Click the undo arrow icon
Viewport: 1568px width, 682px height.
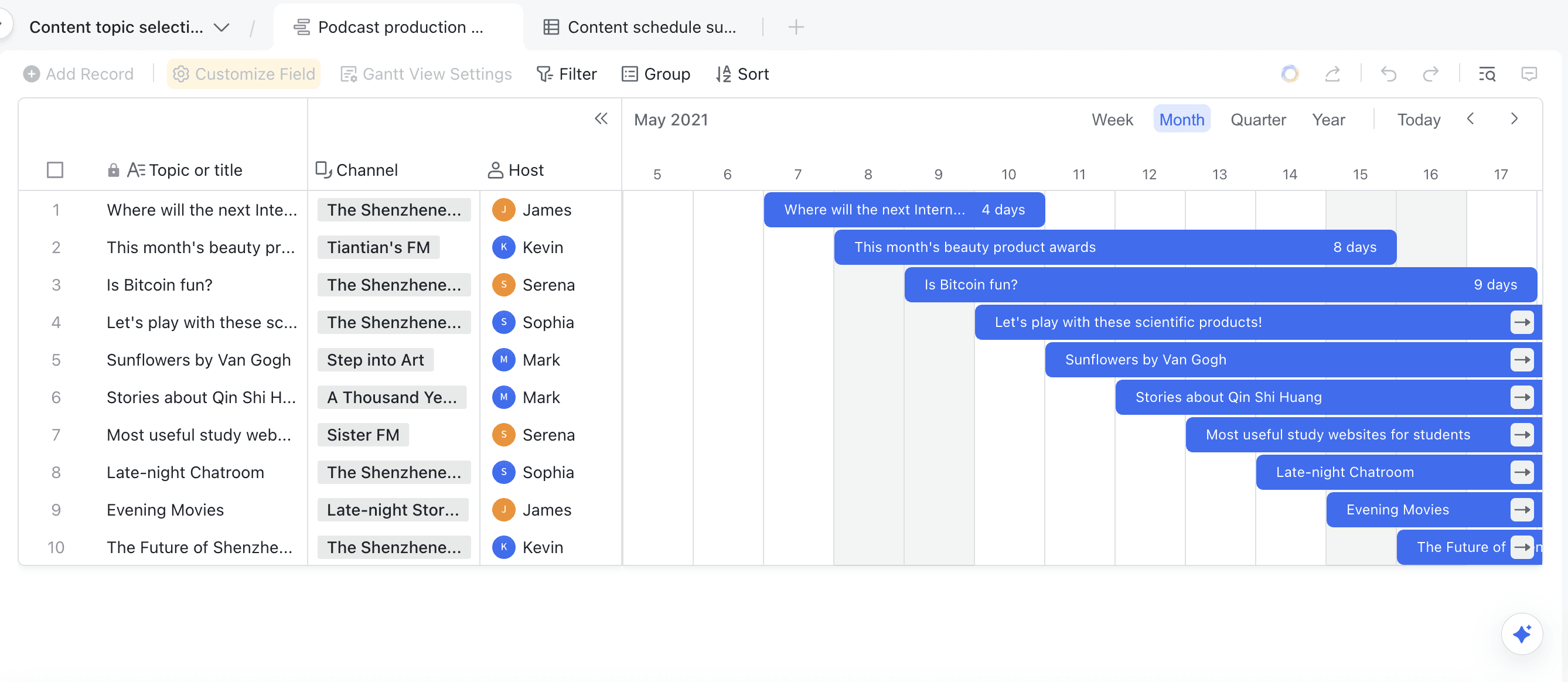tap(1389, 74)
